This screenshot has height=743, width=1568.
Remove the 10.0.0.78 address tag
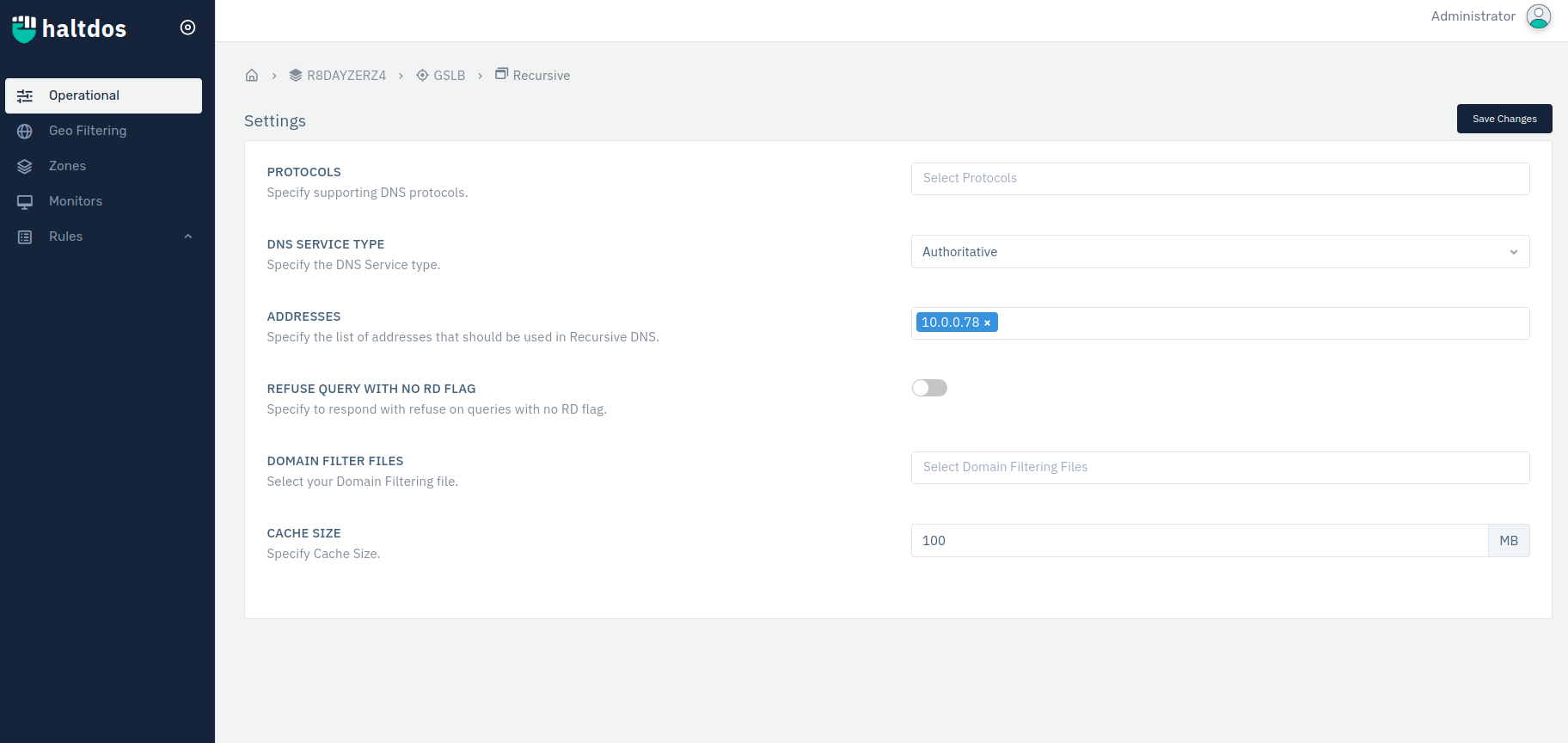pos(987,322)
